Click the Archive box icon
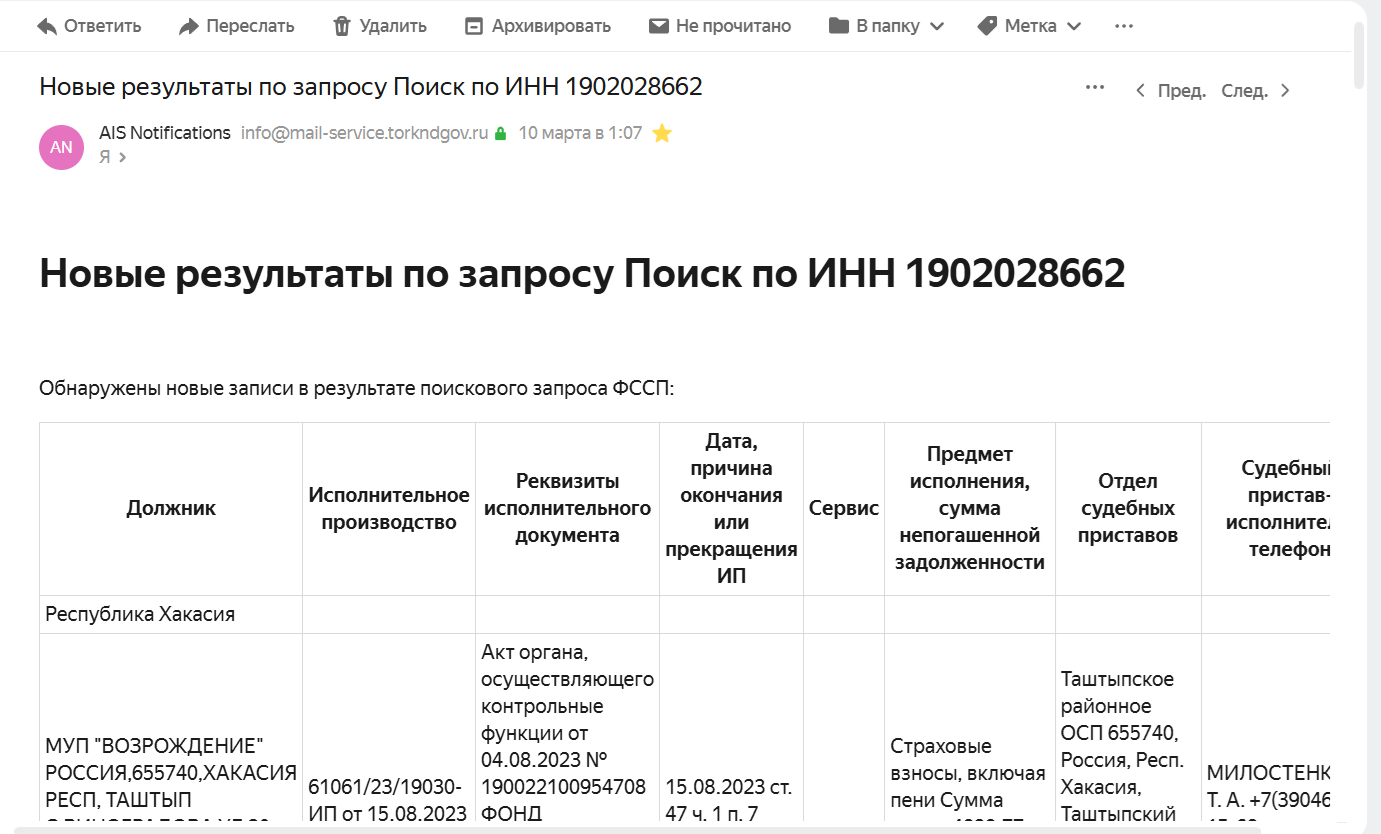Image resolution: width=1381 pixels, height=834 pixels. point(474,26)
